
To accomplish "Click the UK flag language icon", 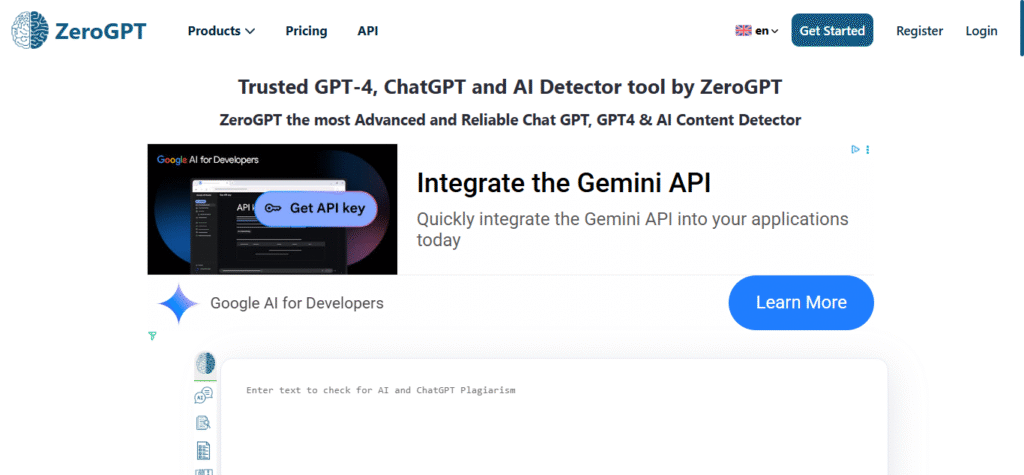I will coord(743,31).
